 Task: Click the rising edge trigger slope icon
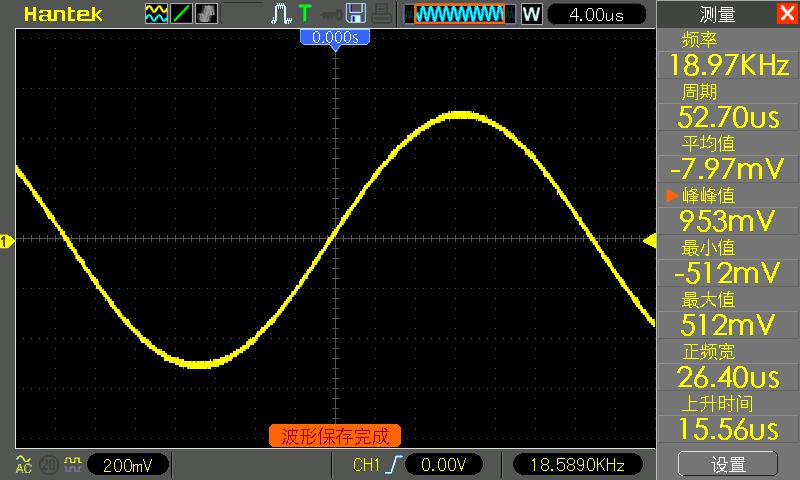(393, 465)
